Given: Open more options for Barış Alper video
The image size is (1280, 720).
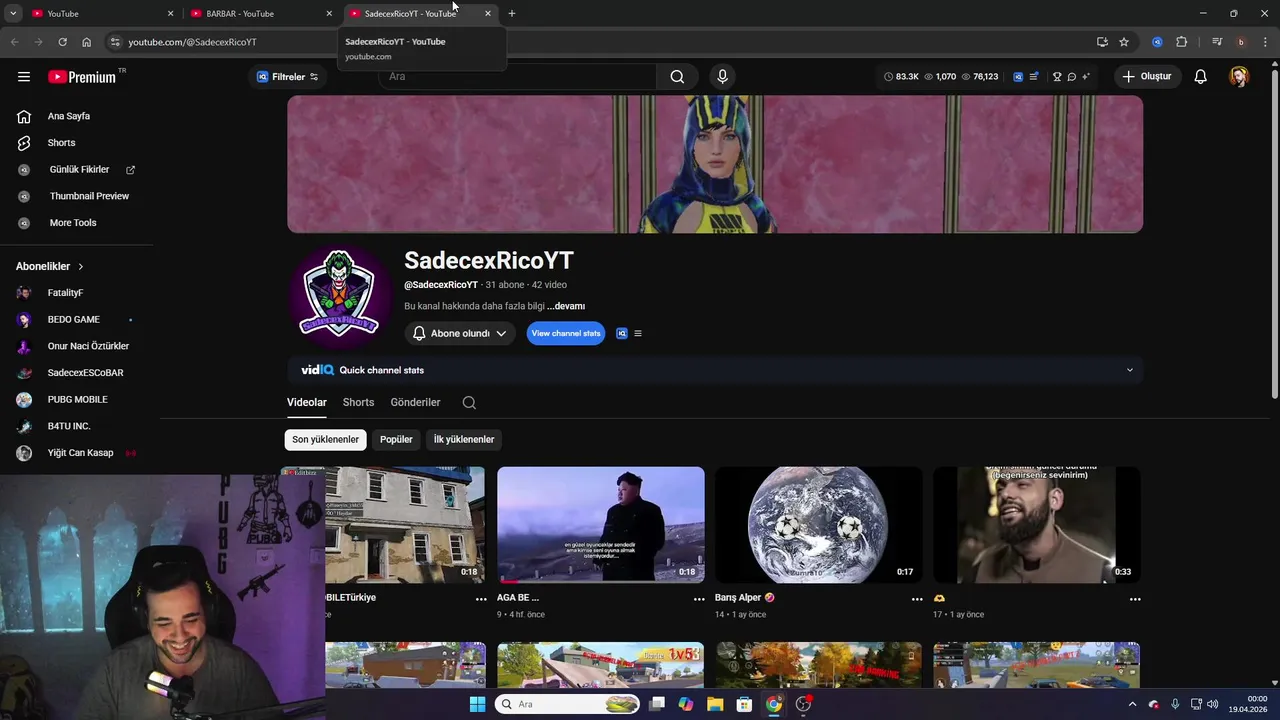Looking at the screenshot, I should [917, 599].
